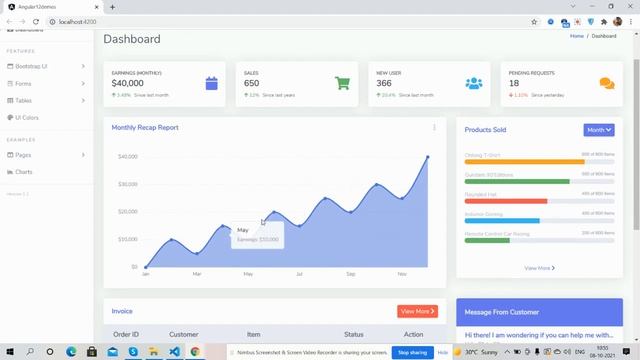Click the $40,000 earnings value

127,83
